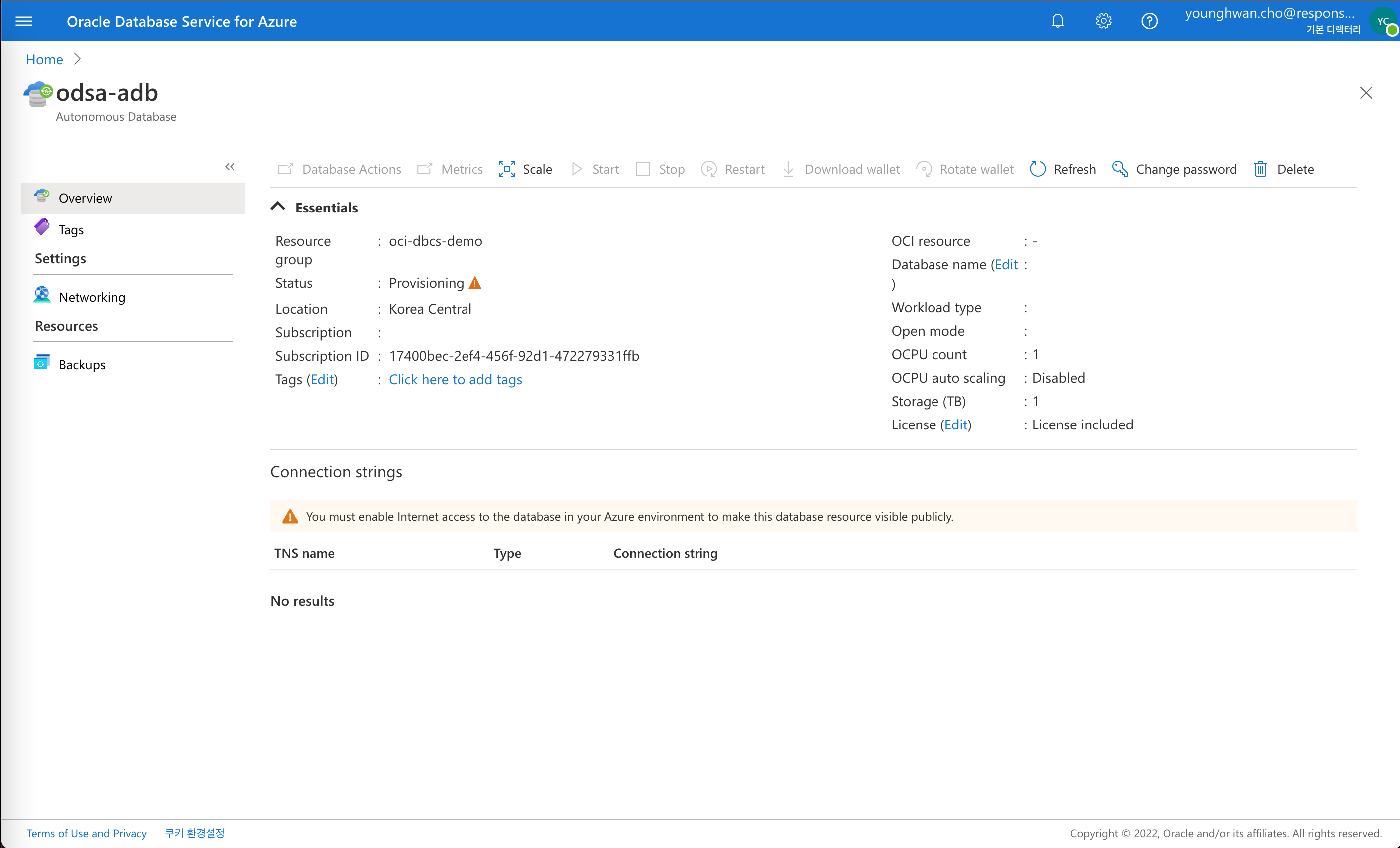The width and height of the screenshot is (1400, 848).
Task: Click Start database button
Action: [x=595, y=169]
